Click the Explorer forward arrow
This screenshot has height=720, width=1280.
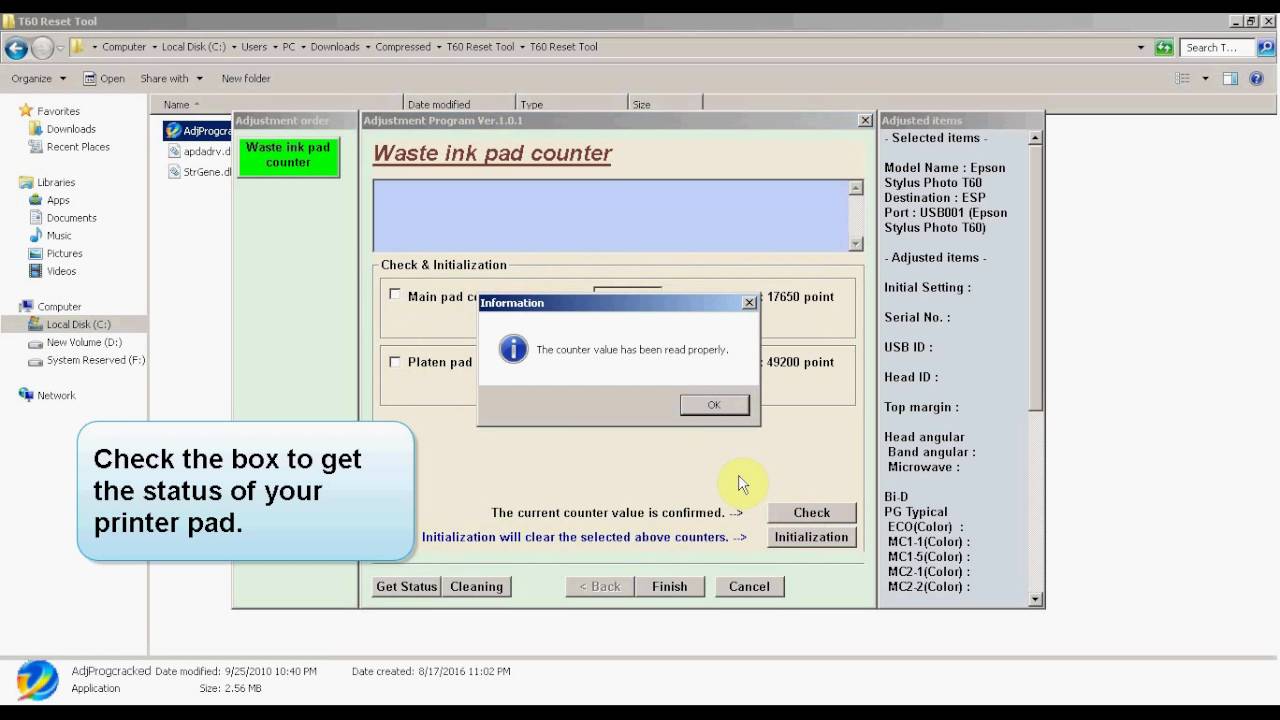click(x=42, y=47)
